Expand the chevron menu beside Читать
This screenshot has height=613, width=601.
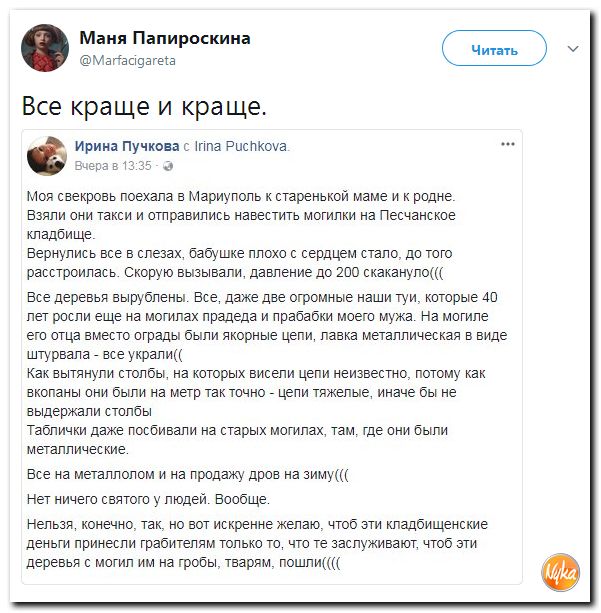(x=573, y=48)
